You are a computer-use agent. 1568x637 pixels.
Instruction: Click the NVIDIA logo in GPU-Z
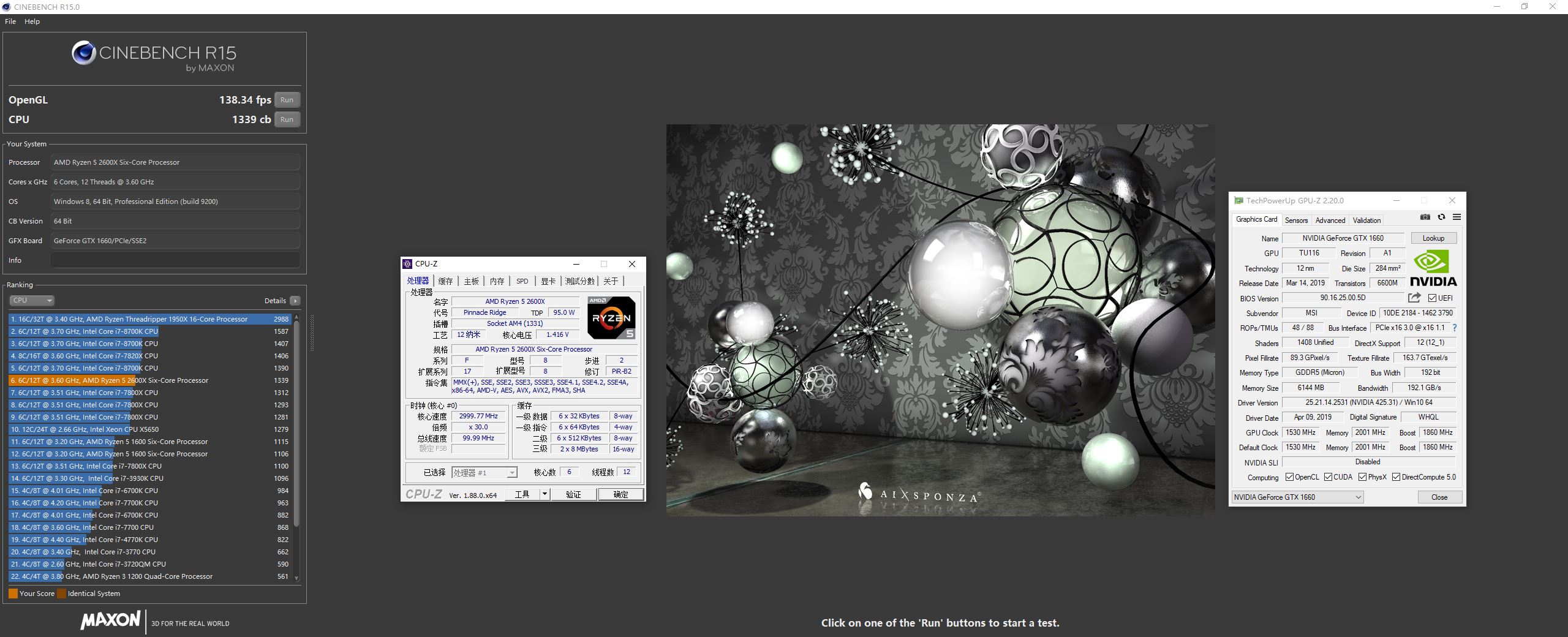(x=1433, y=269)
